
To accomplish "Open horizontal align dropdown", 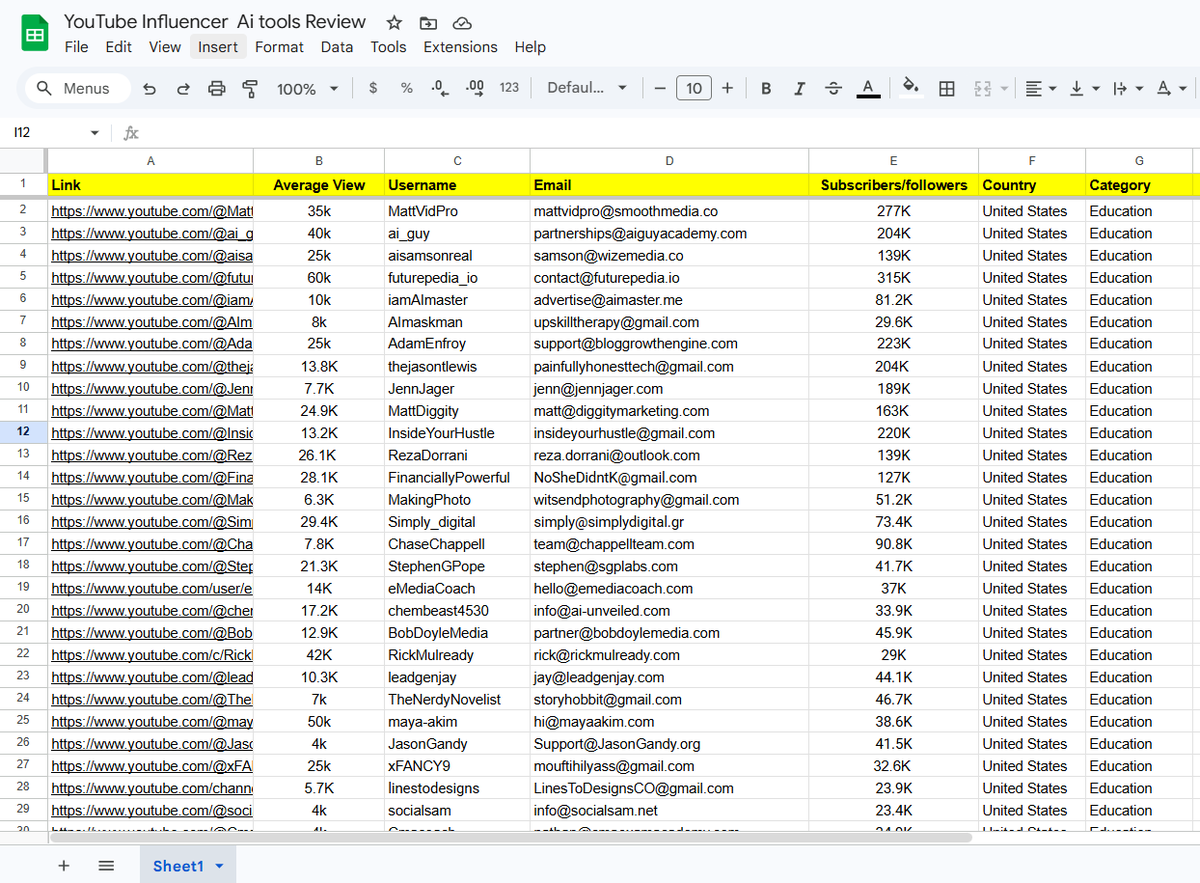I will [1041, 88].
